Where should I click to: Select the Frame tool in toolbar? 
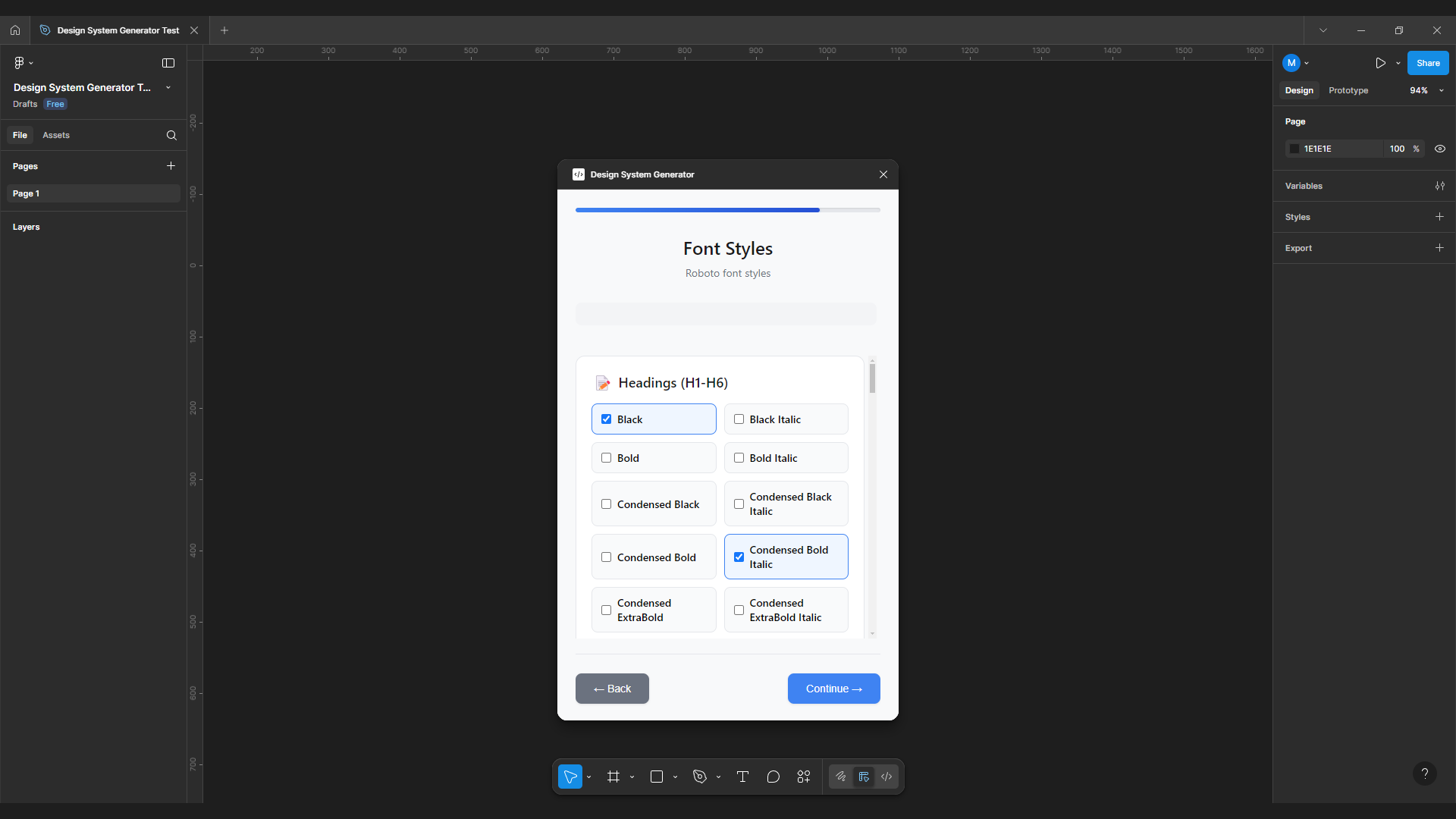tap(613, 777)
